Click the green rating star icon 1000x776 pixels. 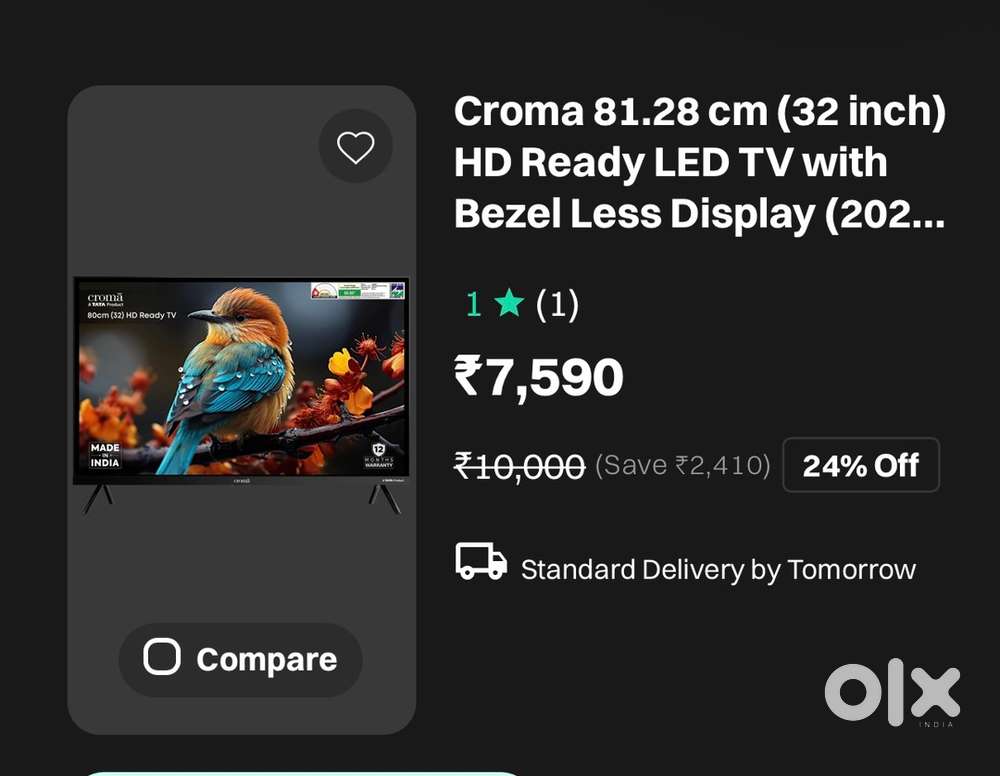point(509,303)
